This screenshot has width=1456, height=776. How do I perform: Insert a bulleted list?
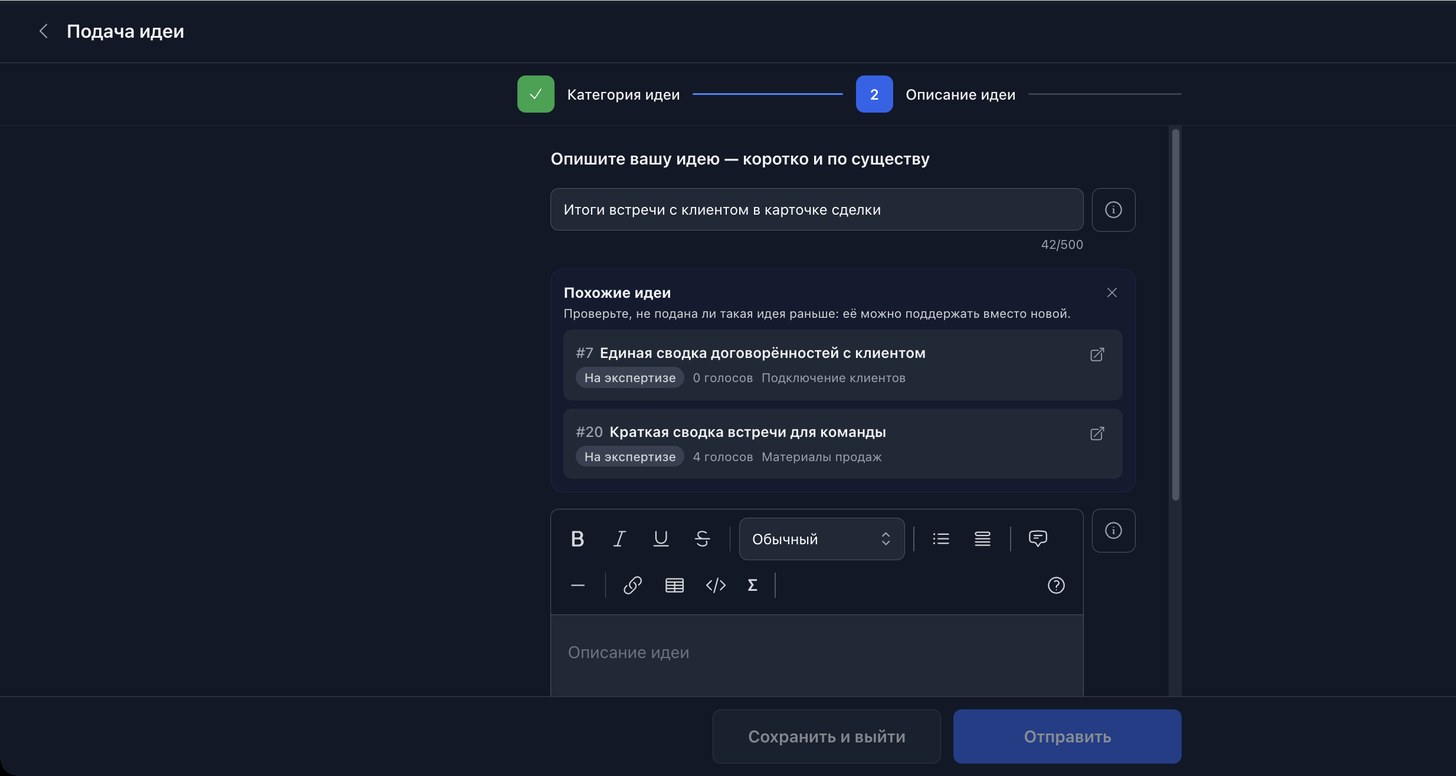click(941, 539)
